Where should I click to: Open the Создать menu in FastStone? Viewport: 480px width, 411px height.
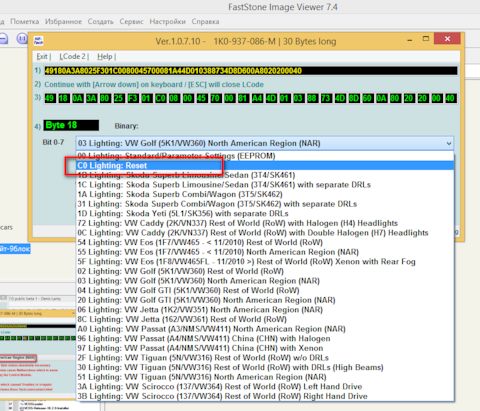(x=101, y=21)
